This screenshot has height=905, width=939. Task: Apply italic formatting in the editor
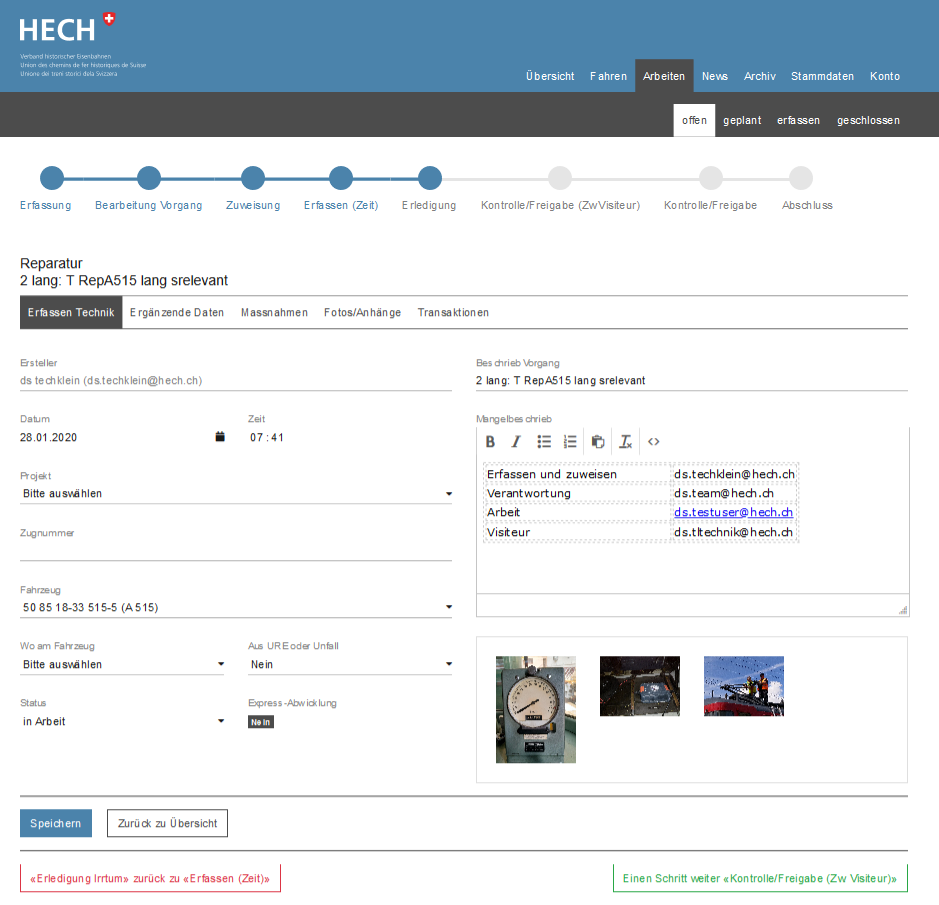pos(516,441)
